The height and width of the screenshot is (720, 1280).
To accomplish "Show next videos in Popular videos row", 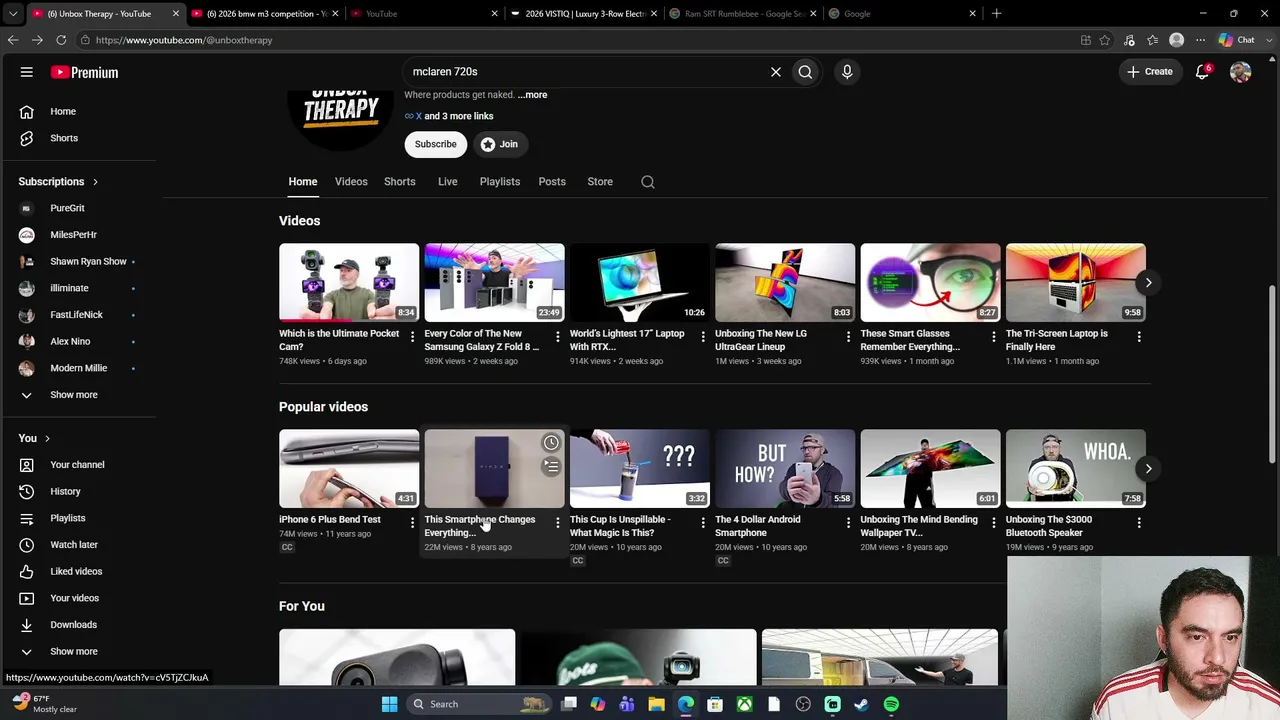I will tap(1148, 469).
